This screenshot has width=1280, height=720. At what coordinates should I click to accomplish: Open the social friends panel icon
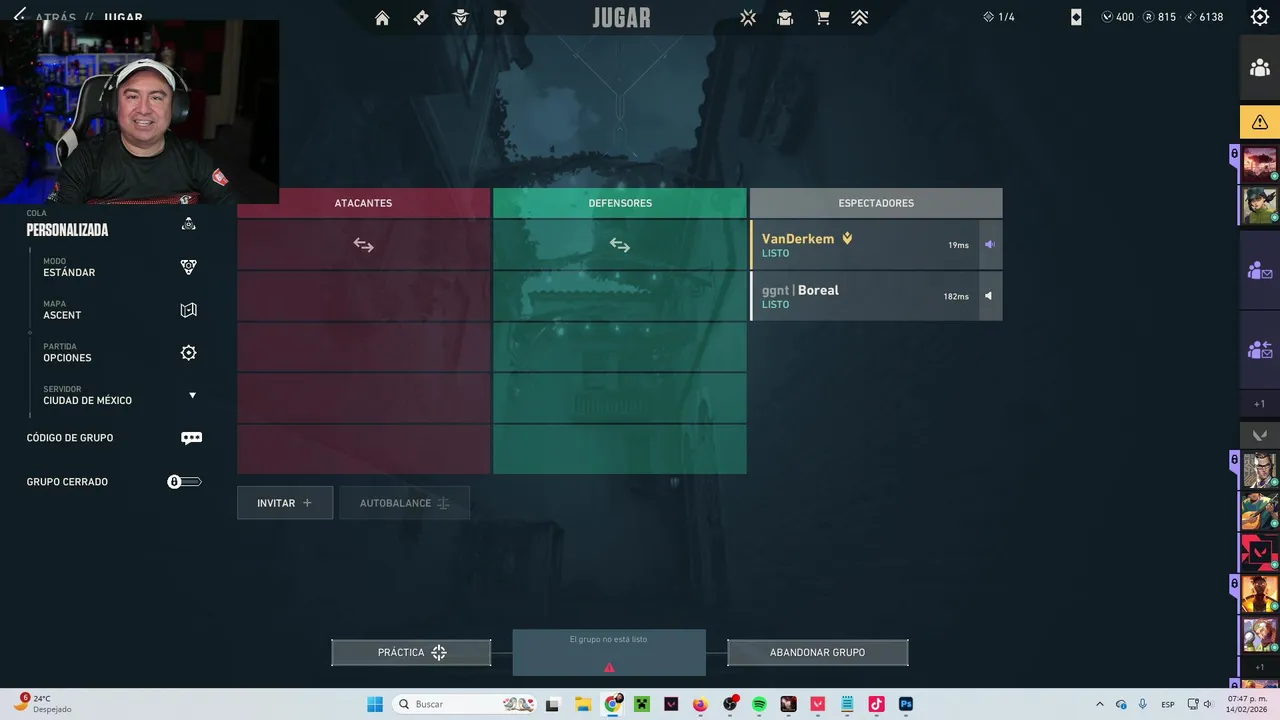[x=1260, y=68]
